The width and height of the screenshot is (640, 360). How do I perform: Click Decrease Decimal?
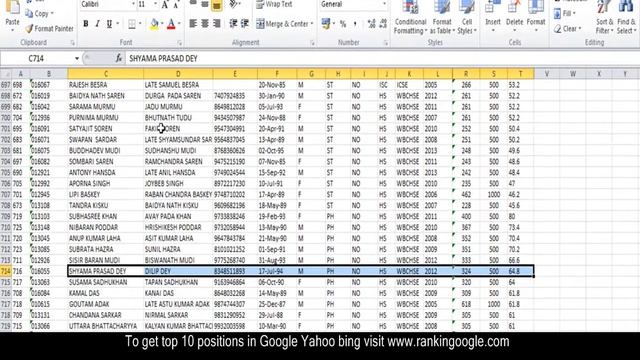(x=383, y=24)
